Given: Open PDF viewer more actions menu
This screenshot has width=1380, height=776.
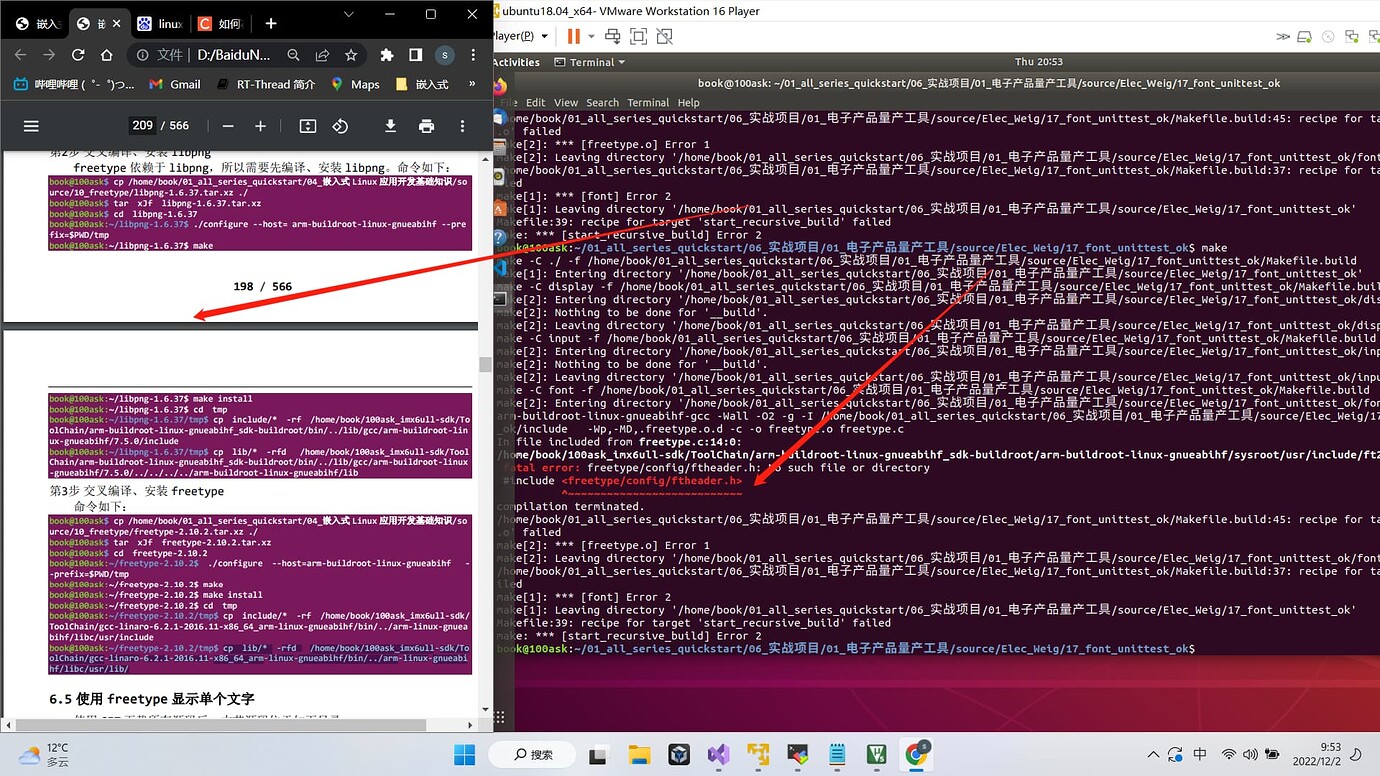Looking at the screenshot, I should (462, 126).
